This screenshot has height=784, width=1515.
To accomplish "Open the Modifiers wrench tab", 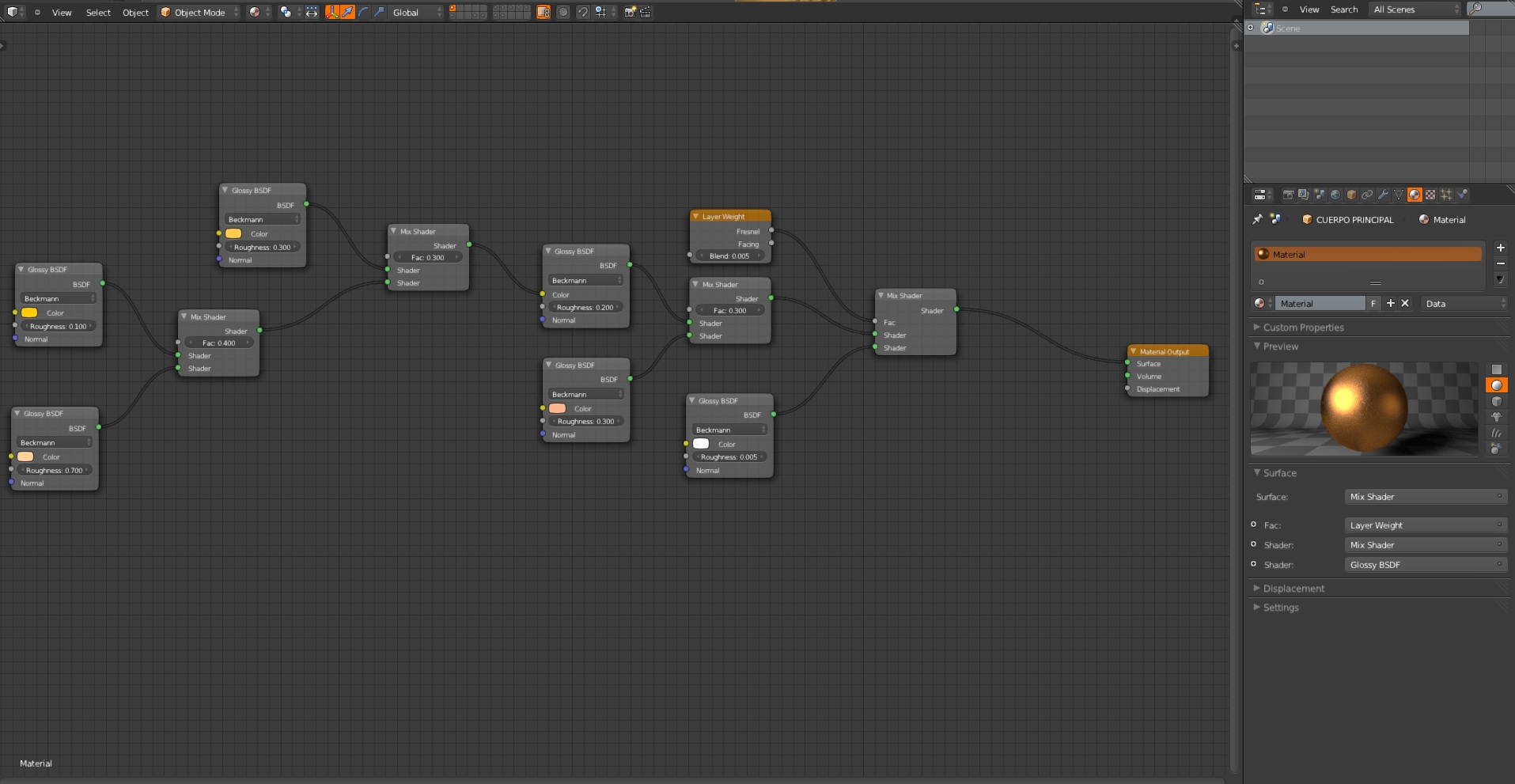I will click(1383, 195).
